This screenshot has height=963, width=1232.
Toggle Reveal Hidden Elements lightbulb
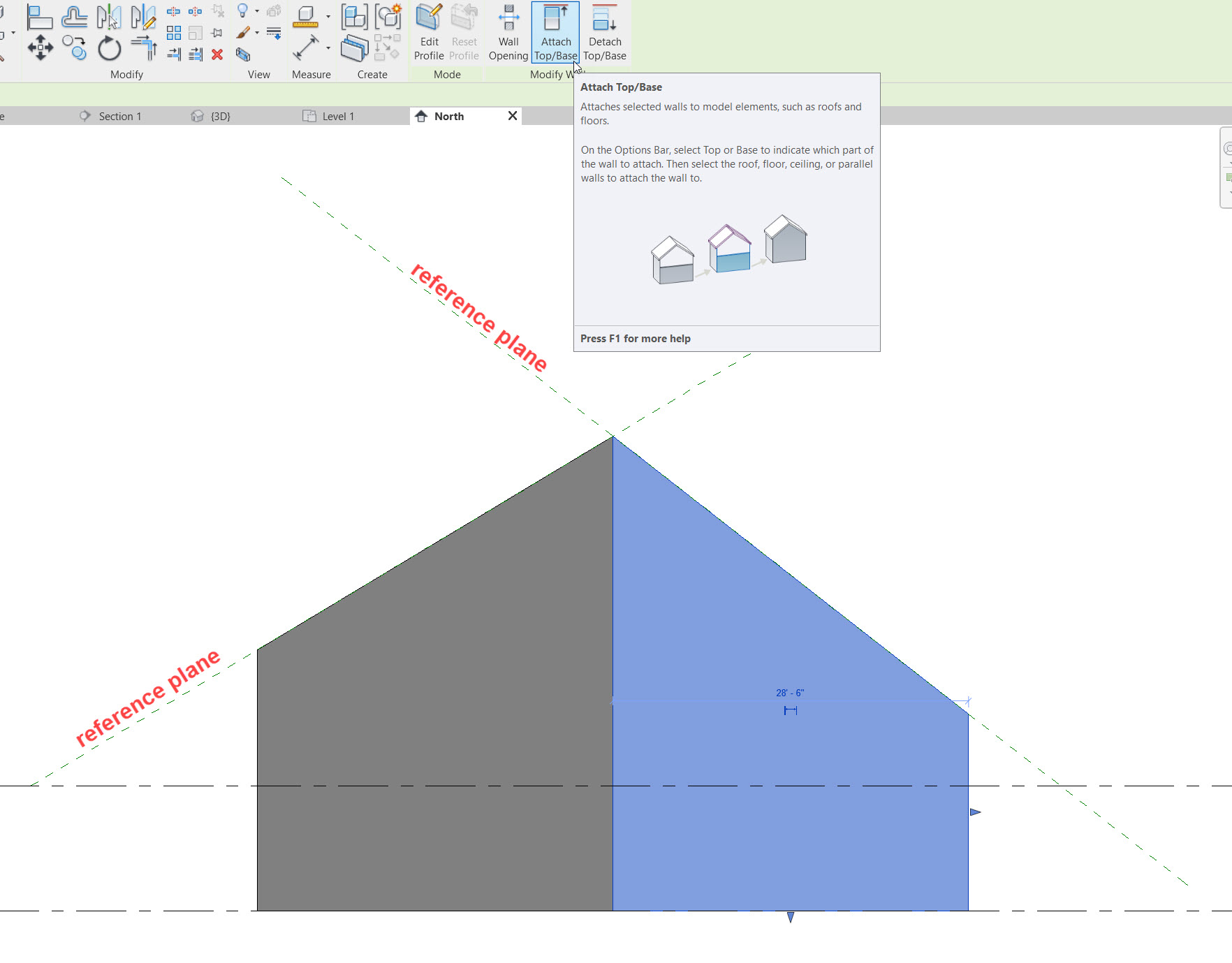click(242, 10)
